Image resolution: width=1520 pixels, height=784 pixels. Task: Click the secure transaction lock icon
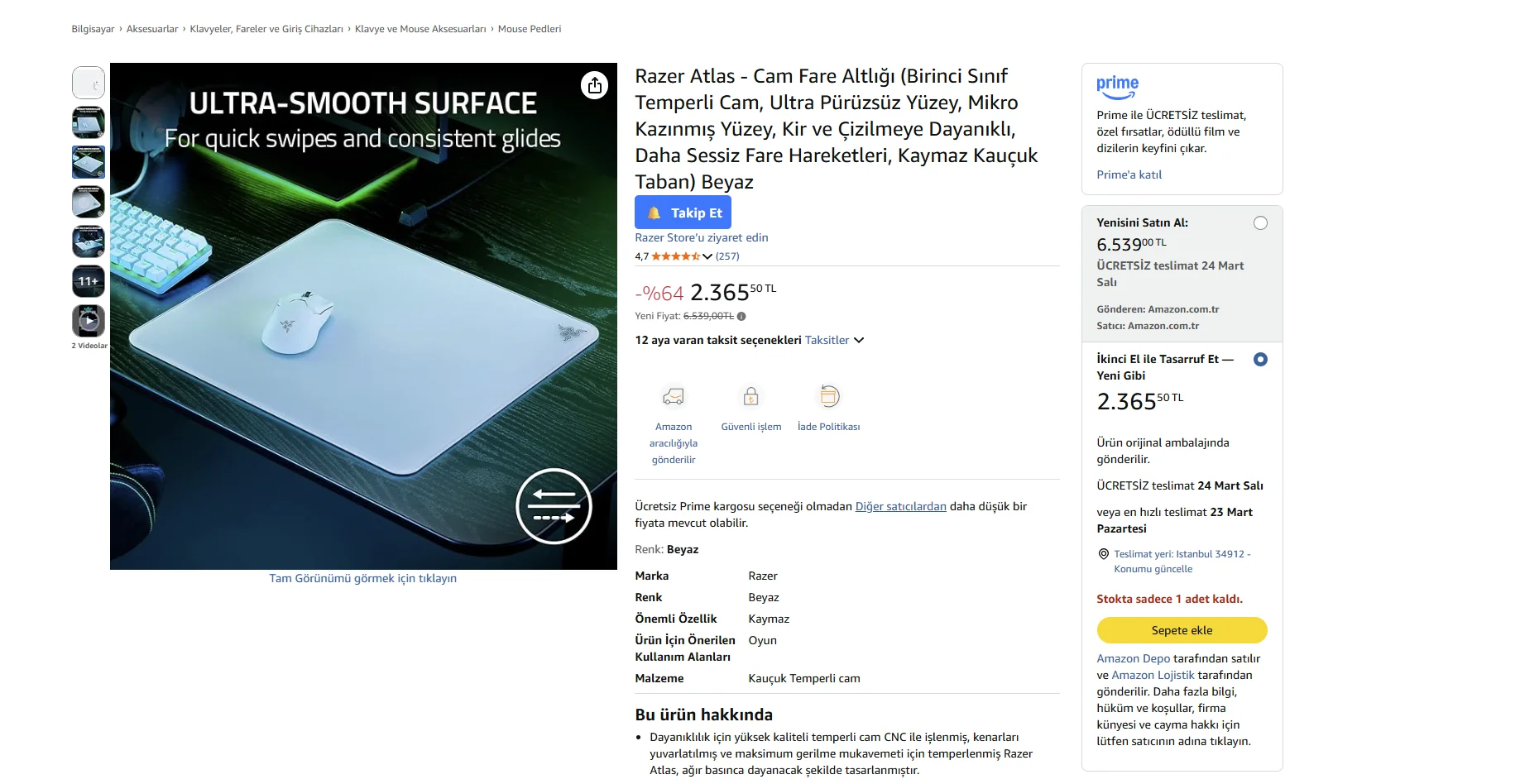750,397
